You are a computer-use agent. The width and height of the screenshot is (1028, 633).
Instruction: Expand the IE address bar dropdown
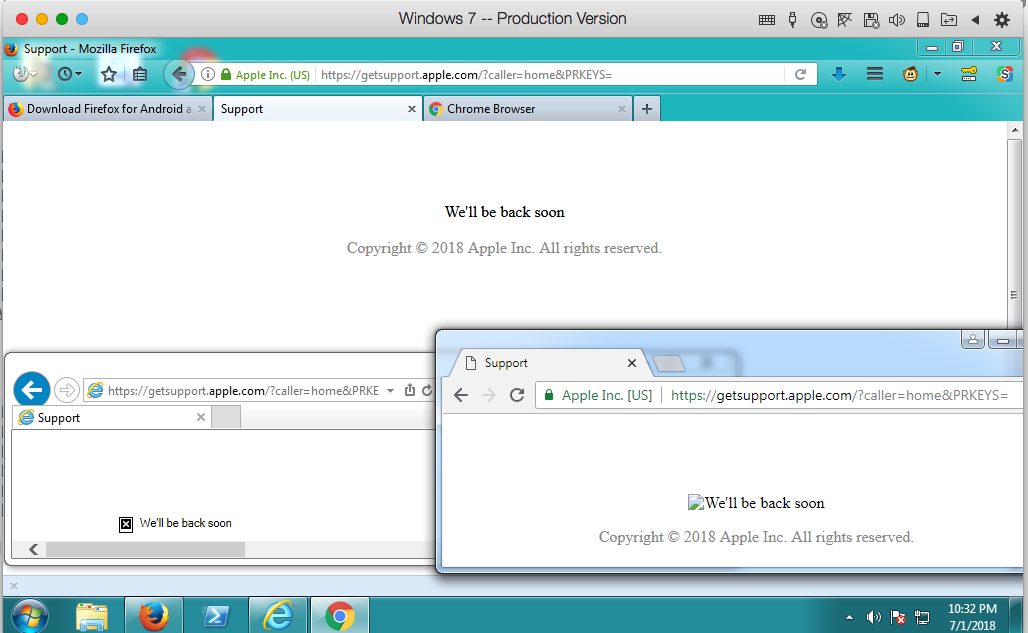click(390, 391)
